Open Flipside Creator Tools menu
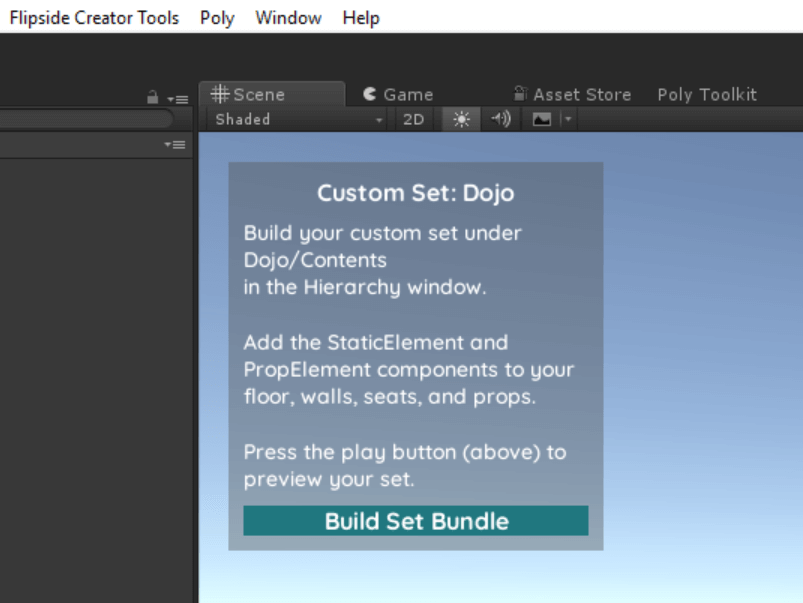This screenshot has width=803, height=603. (x=94, y=18)
